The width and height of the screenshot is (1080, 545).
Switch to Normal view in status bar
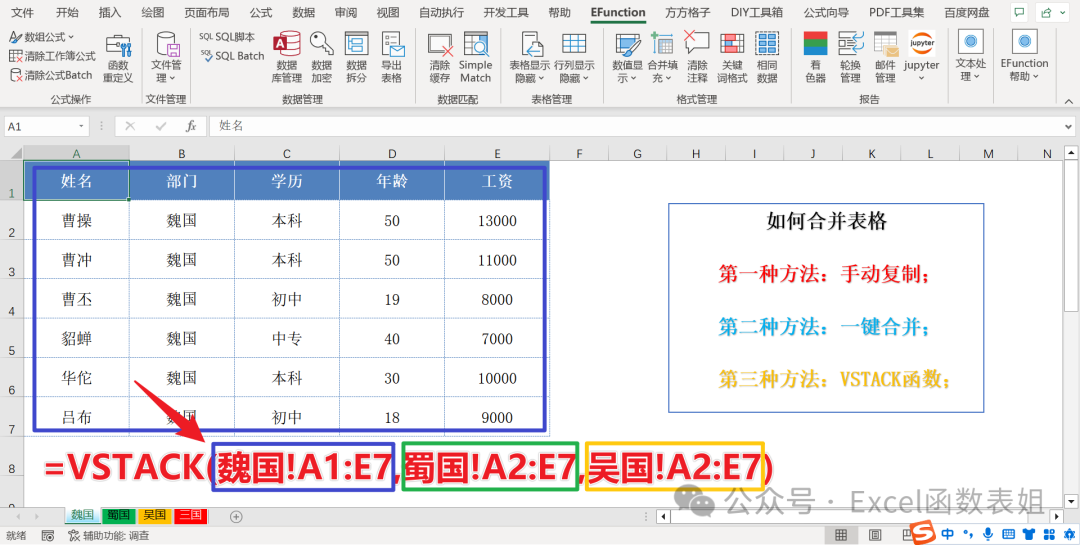pos(841,535)
